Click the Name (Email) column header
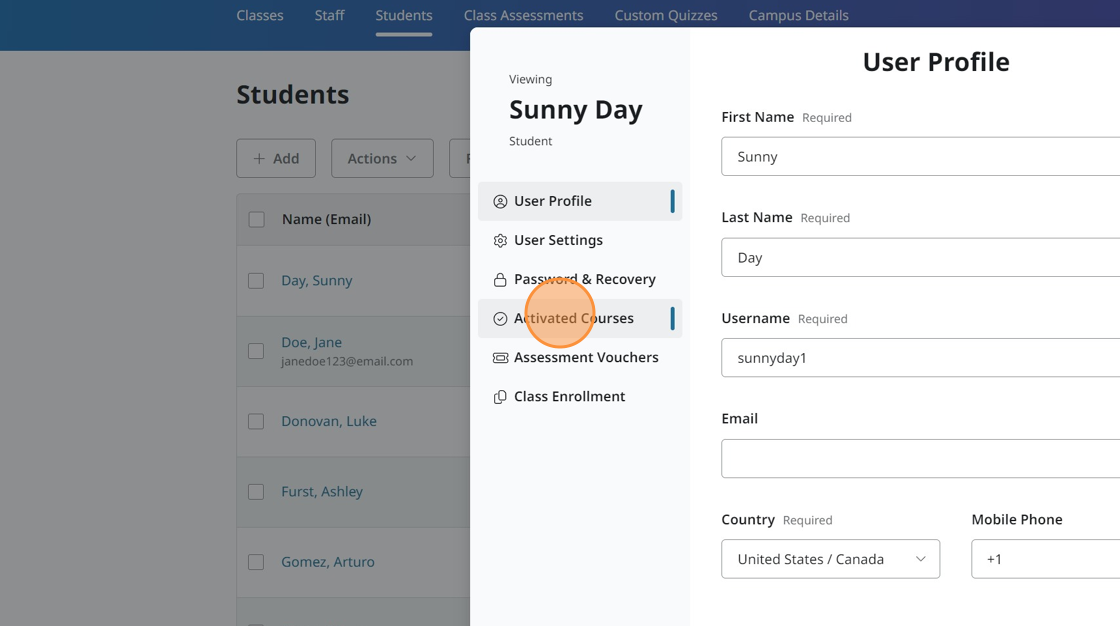This screenshot has height=626, width=1120. (326, 219)
